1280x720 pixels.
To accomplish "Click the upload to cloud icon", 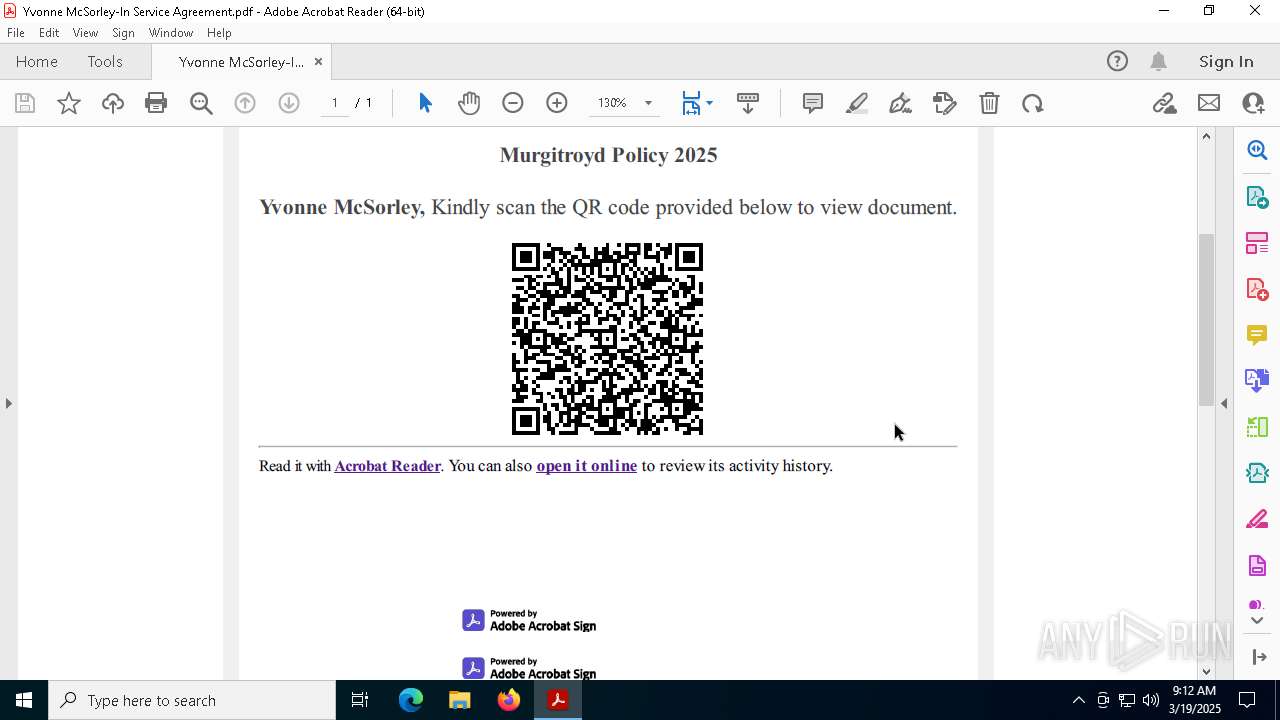I will point(113,103).
